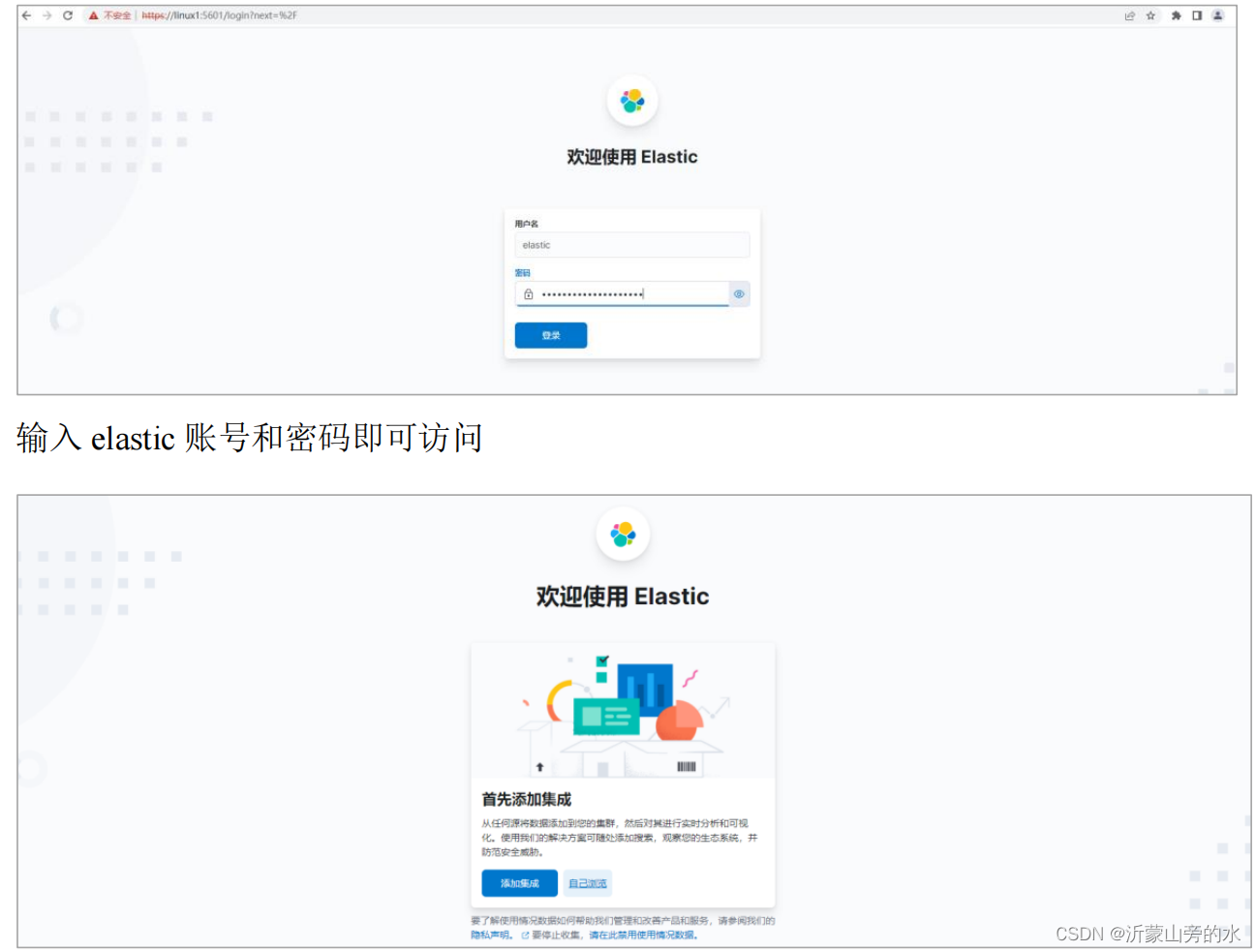The height and width of the screenshot is (952, 1256).
Task: Reload the page with the refresh icon
Action: [x=68, y=15]
